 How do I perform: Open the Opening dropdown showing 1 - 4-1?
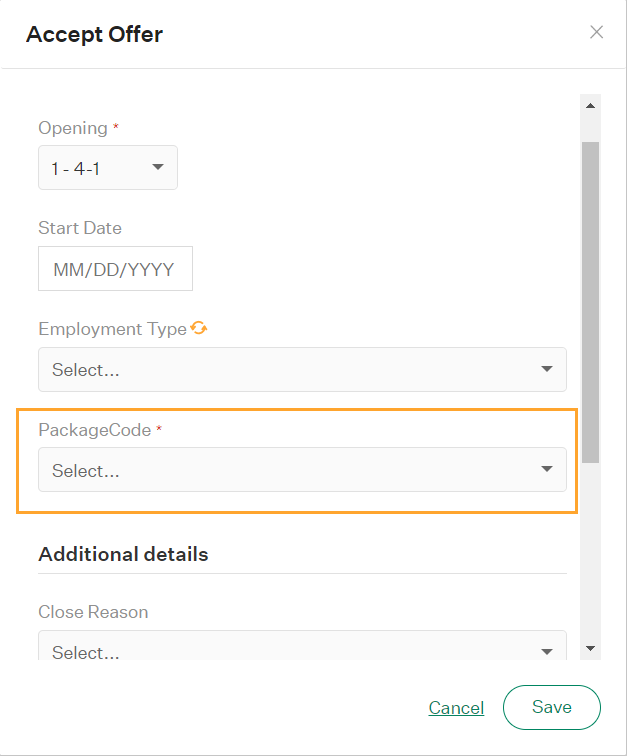(108, 167)
